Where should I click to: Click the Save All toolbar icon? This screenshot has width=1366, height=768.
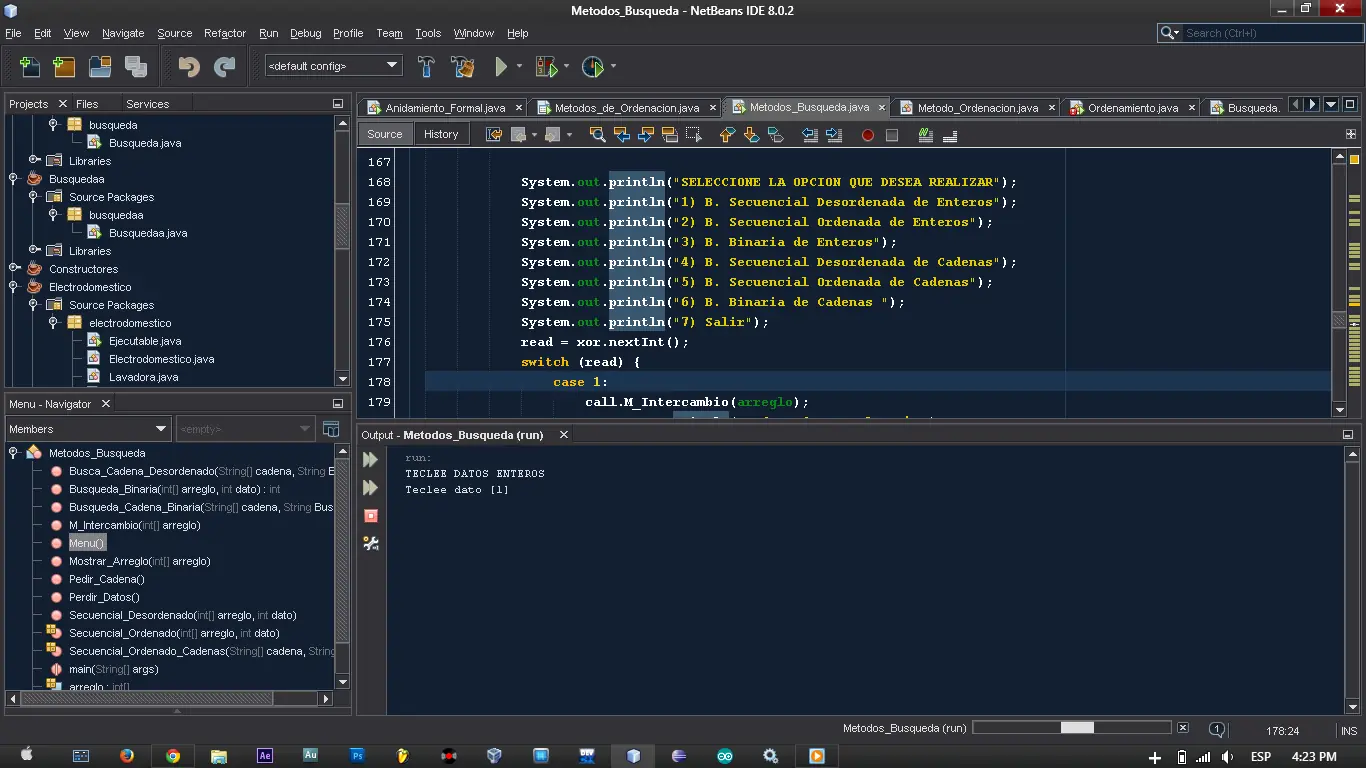coord(136,67)
